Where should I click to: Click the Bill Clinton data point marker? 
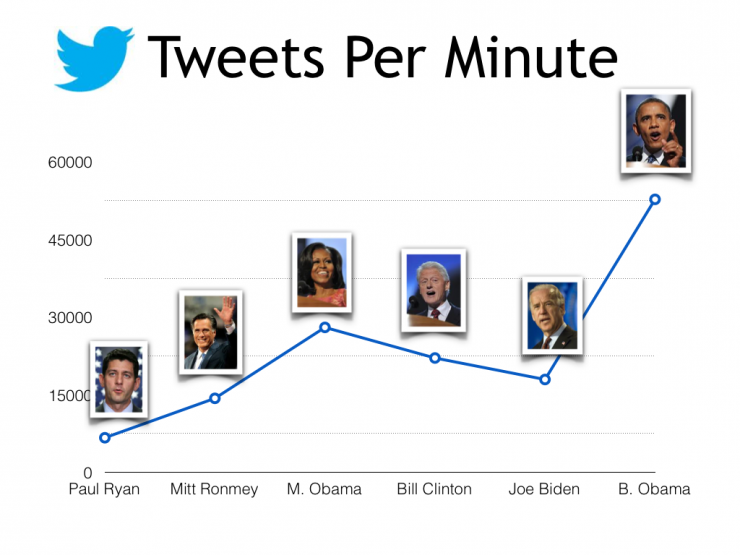435,357
